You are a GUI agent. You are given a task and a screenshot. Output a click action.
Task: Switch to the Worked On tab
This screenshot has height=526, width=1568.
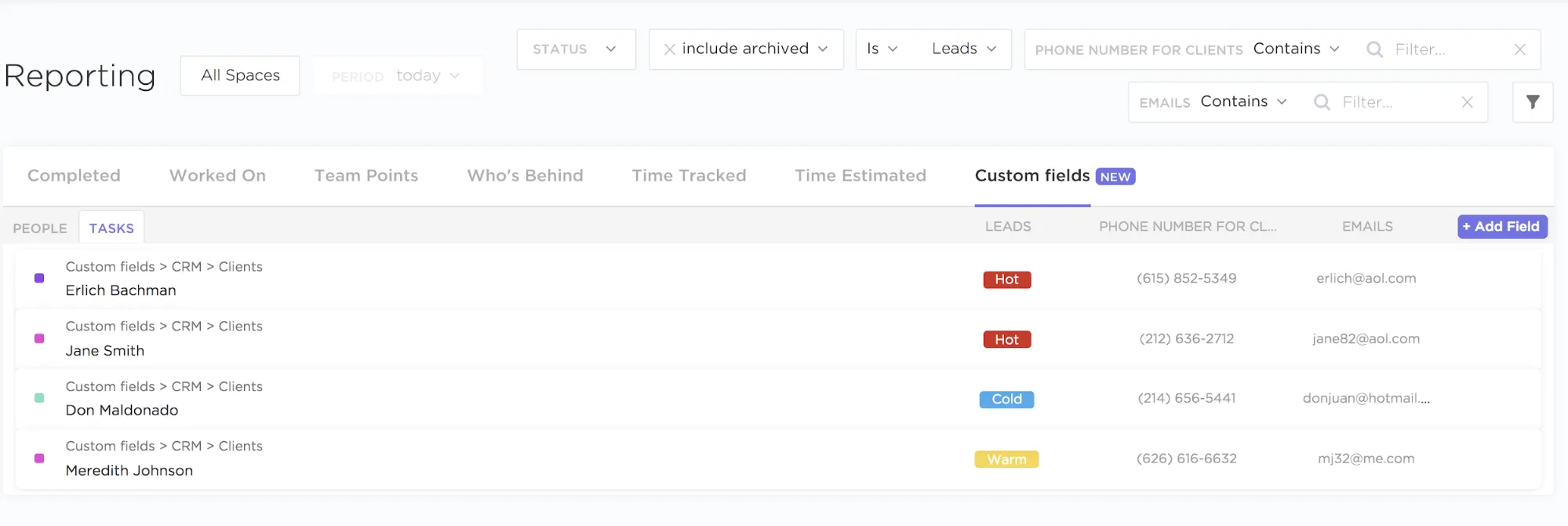(217, 176)
